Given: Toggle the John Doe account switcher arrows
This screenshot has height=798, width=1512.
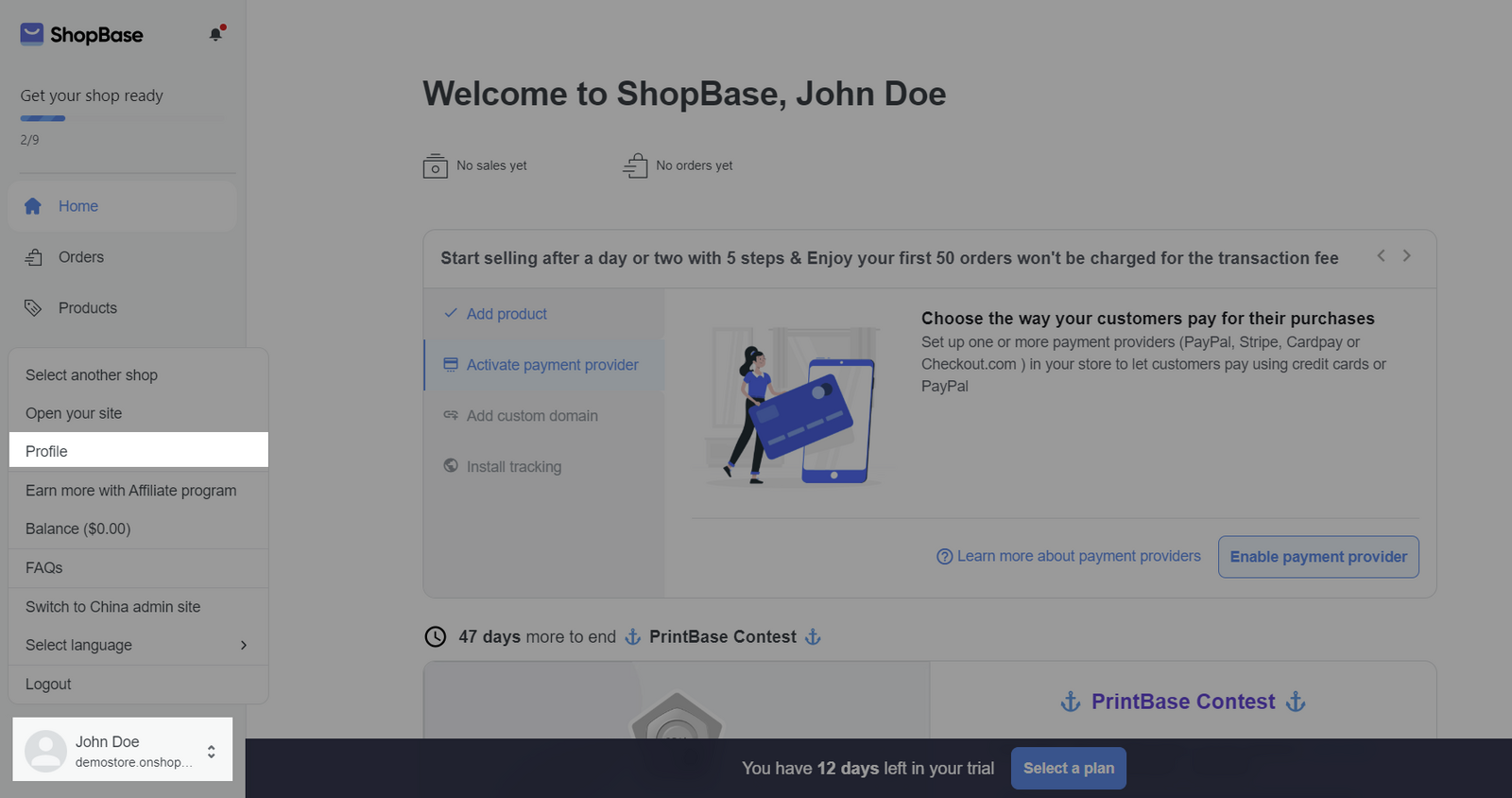Looking at the screenshot, I should (x=212, y=752).
